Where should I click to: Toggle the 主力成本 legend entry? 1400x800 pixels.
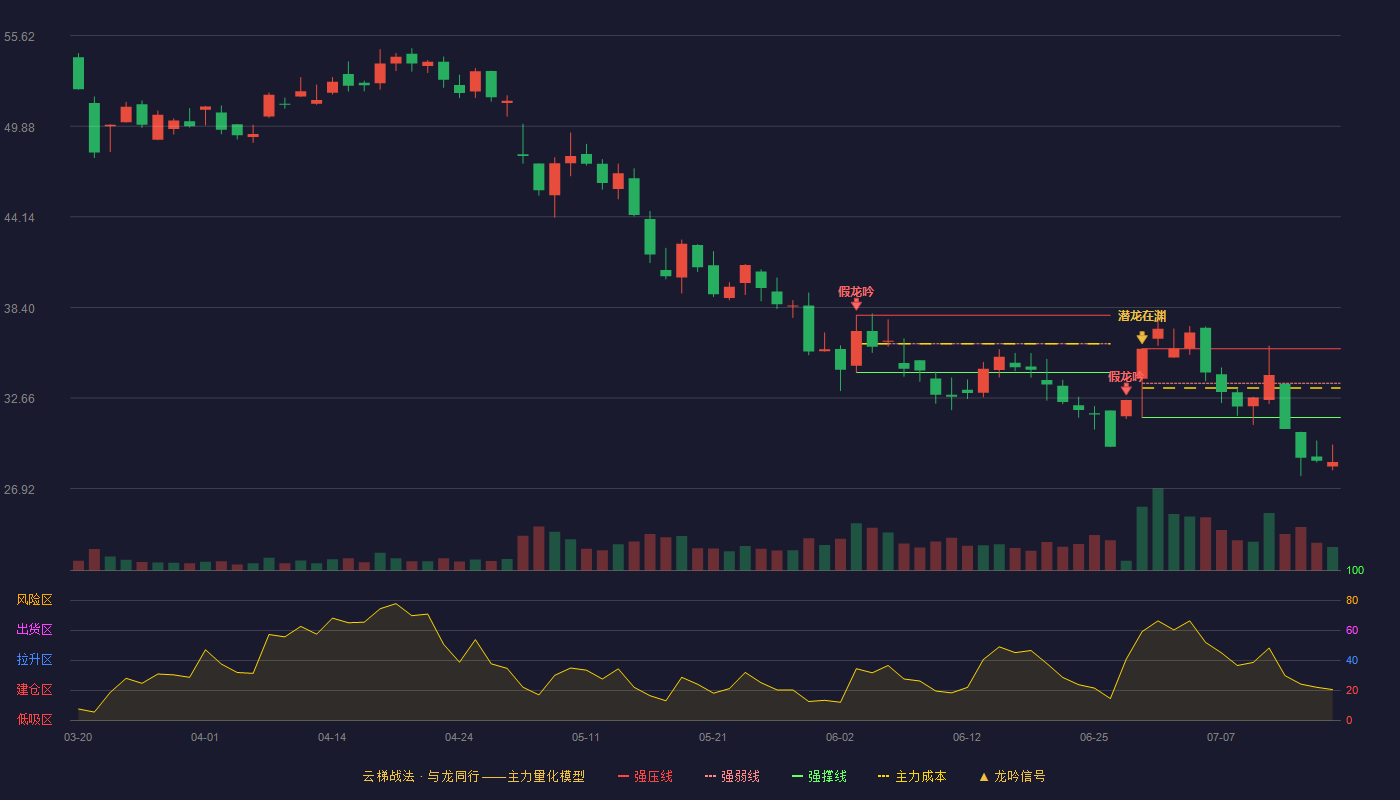coord(912,776)
